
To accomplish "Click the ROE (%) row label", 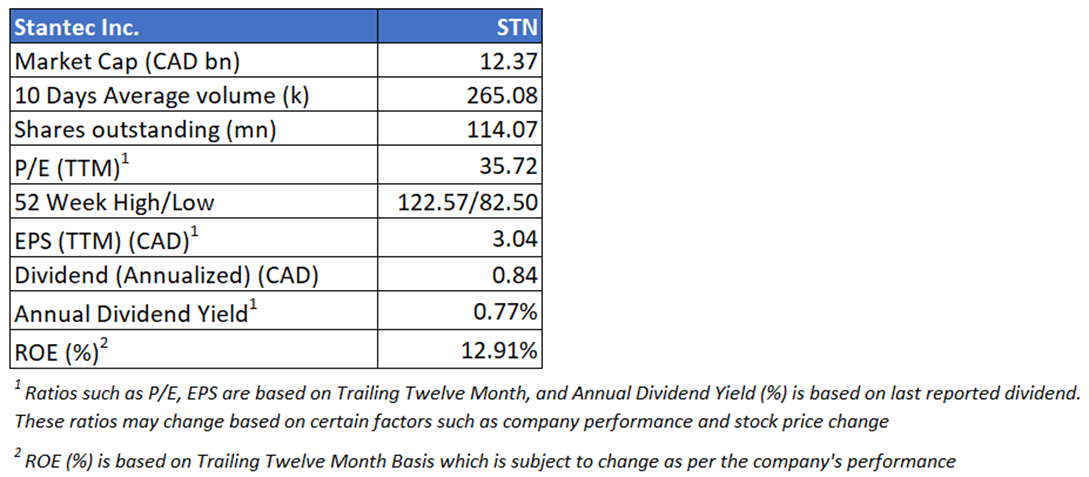I will tap(63, 349).
